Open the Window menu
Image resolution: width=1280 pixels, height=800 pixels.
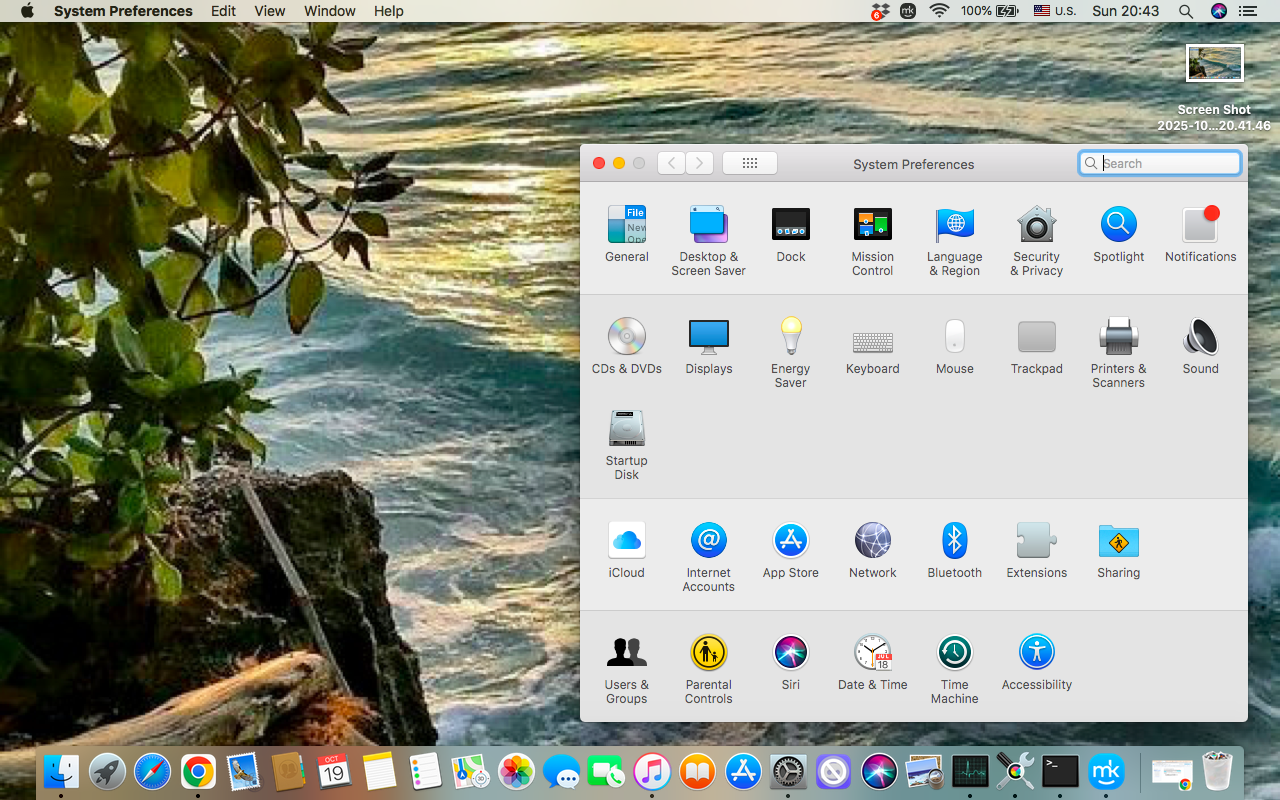tap(329, 11)
